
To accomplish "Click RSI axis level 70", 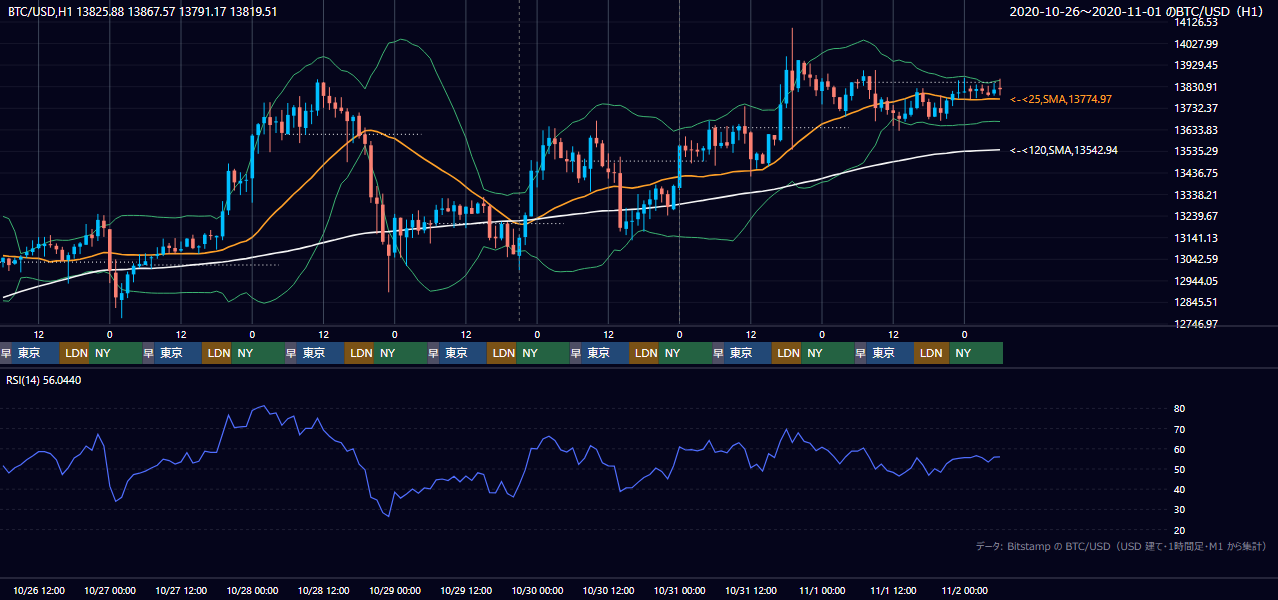I will [1179, 429].
